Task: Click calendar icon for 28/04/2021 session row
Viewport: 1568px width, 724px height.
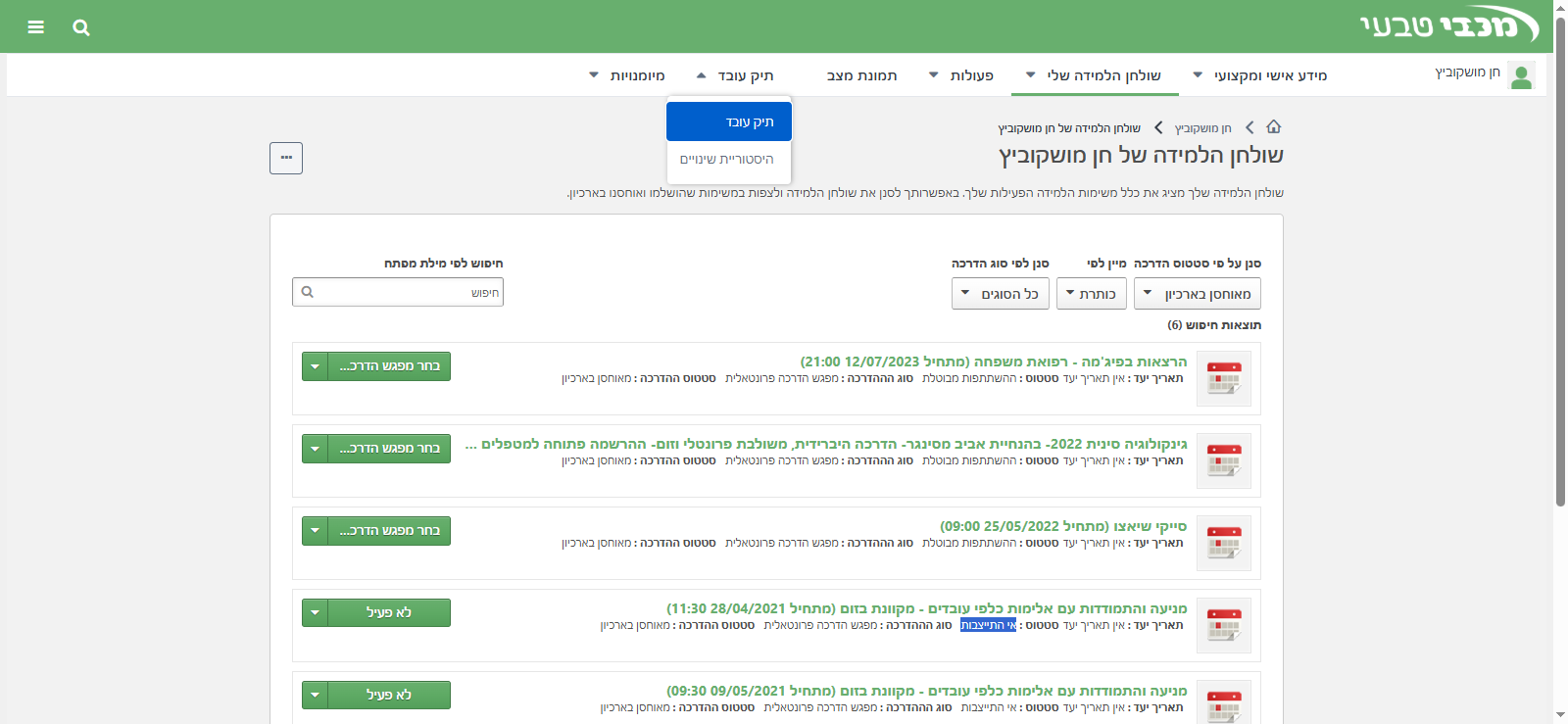Action: pos(1224,625)
